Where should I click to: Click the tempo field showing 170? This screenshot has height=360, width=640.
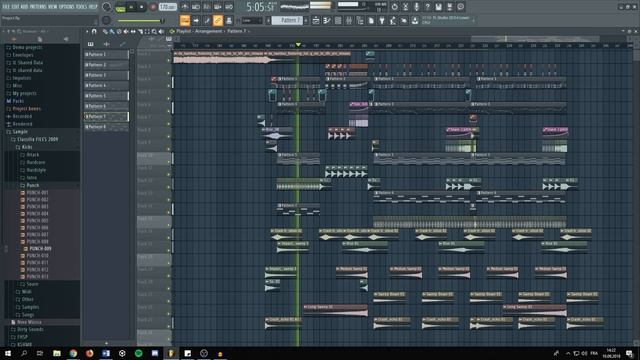(168, 7)
